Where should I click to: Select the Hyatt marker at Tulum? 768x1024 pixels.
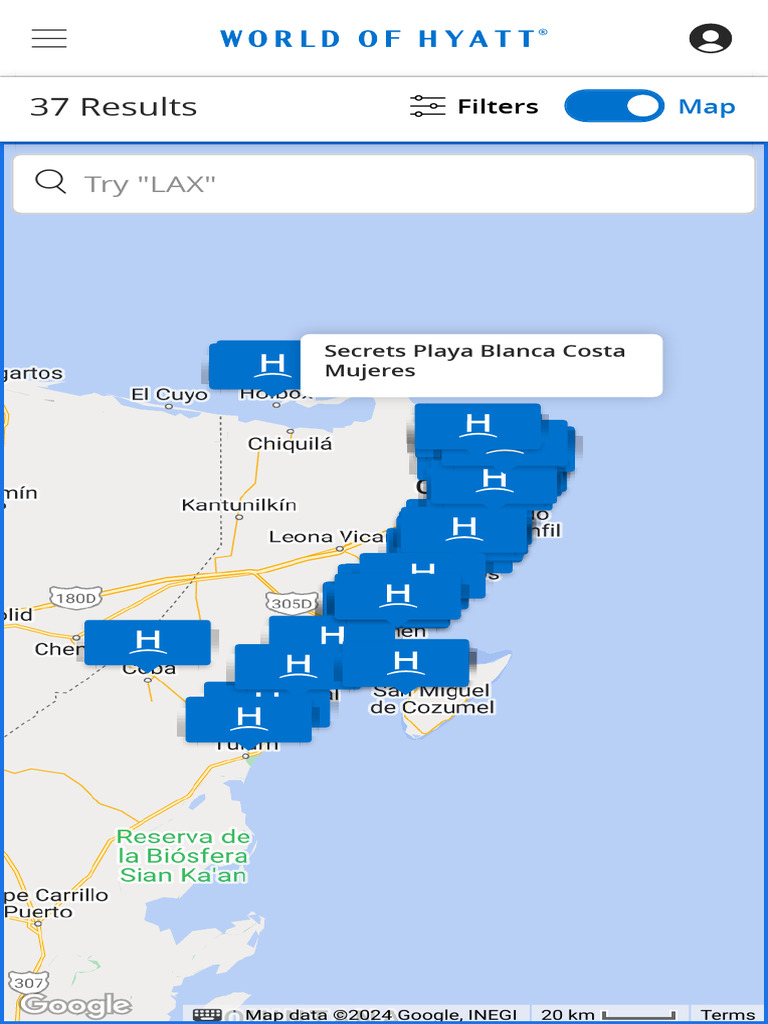pyautogui.click(x=248, y=720)
